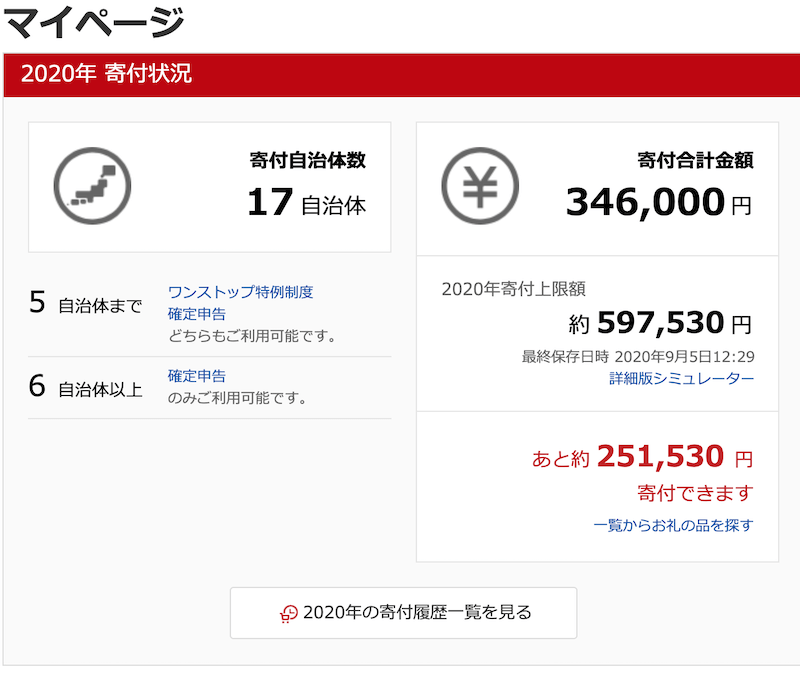This screenshot has height=678, width=800.
Task: Open 確定申告 link under 5 自治体まで
Action: pyautogui.click(x=197, y=314)
